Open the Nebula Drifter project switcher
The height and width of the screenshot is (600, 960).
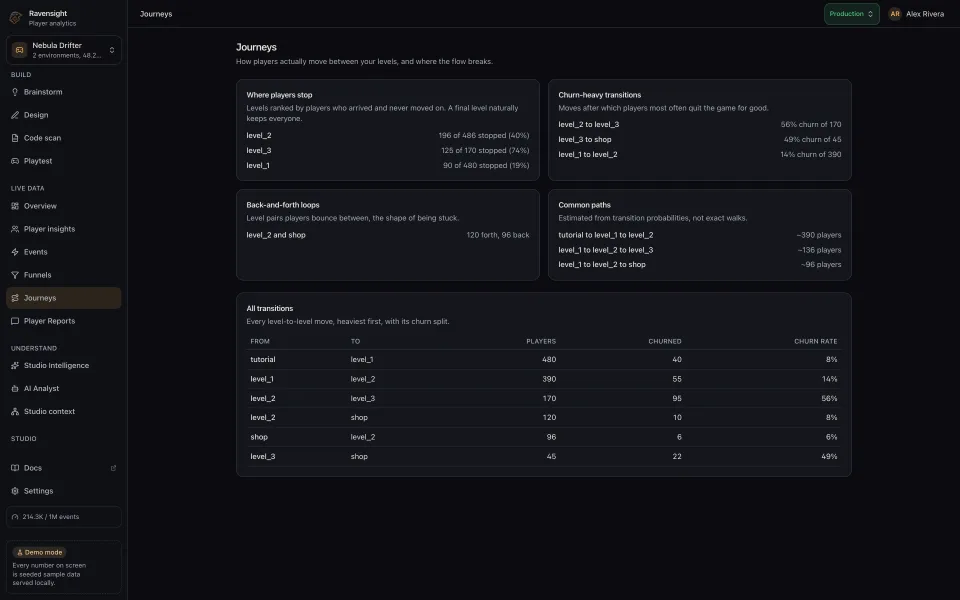64,50
